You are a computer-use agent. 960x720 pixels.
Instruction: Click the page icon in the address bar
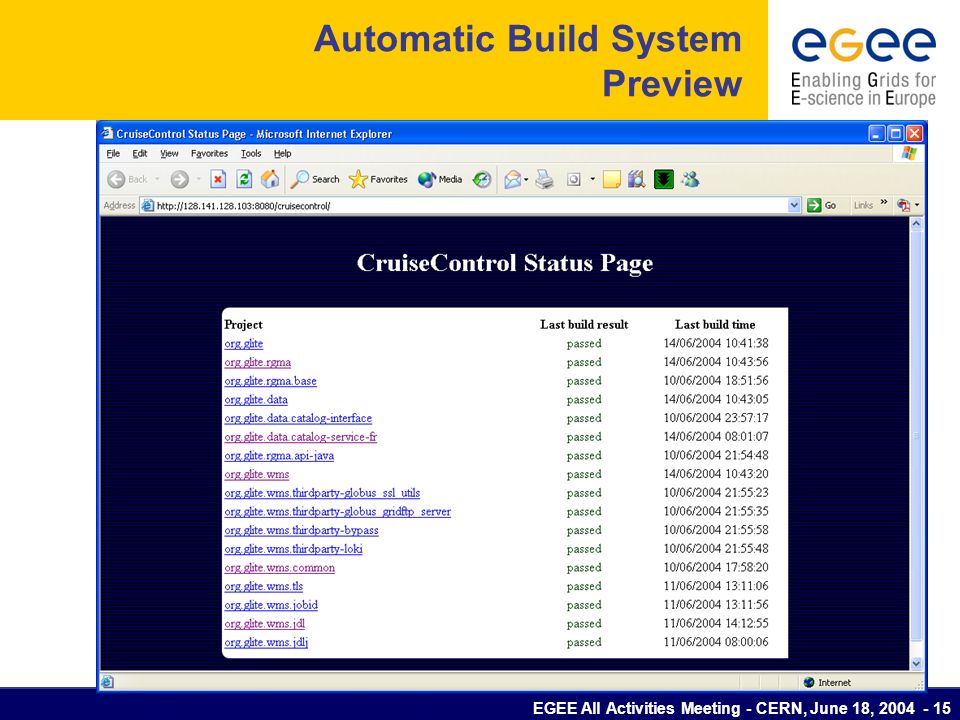pyautogui.click(x=148, y=206)
